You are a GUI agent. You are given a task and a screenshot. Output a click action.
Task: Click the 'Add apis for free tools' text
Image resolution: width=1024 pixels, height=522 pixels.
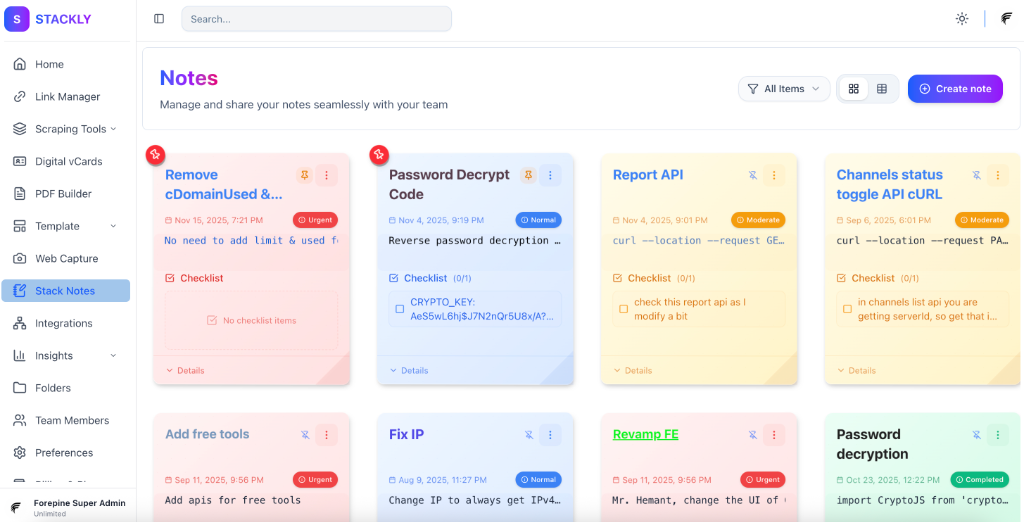pyautogui.click(x=233, y=500)
